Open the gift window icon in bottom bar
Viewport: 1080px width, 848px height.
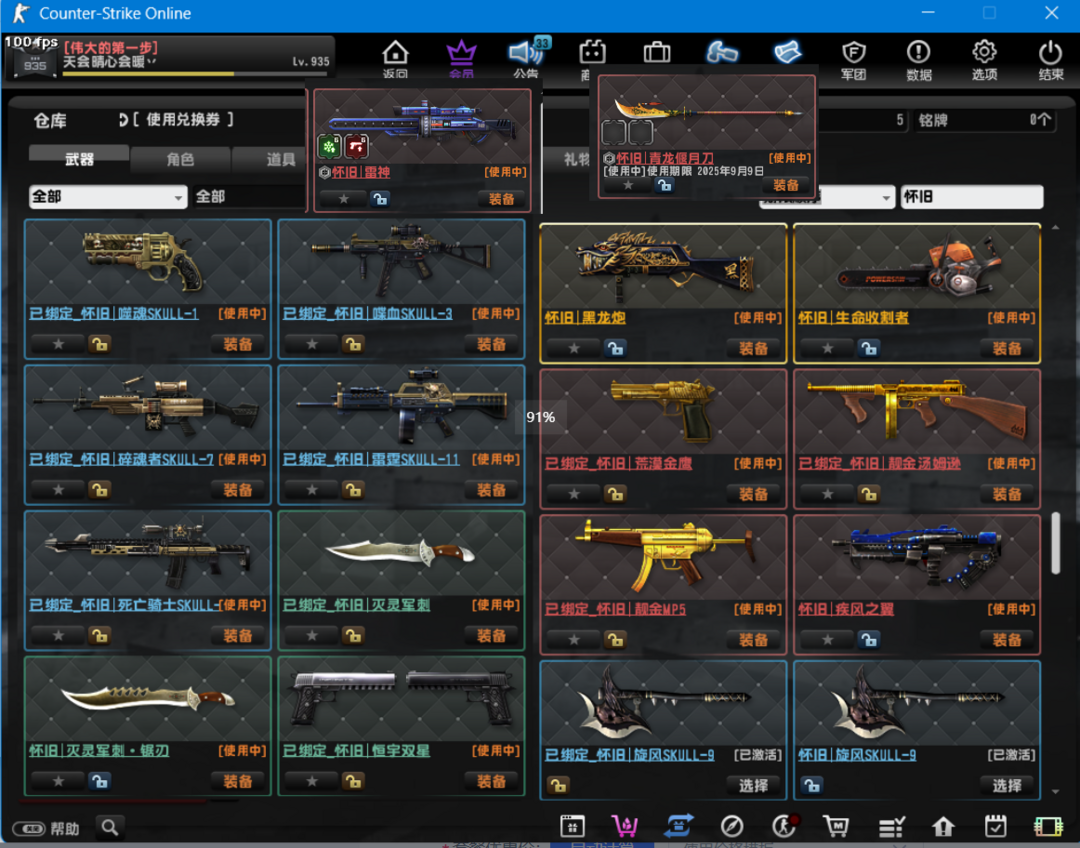point(572,826)
